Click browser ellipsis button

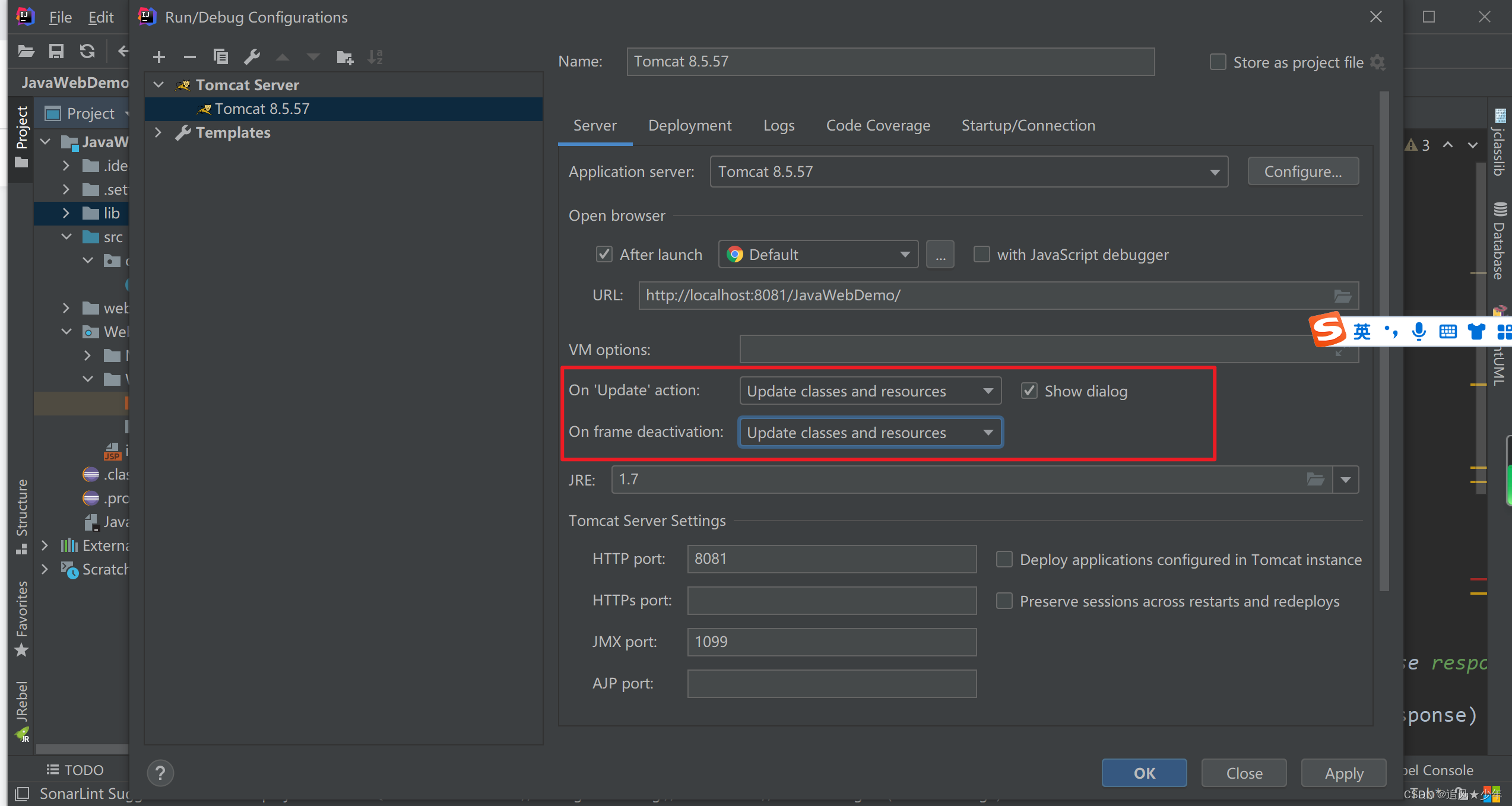(x=940, y=255)
